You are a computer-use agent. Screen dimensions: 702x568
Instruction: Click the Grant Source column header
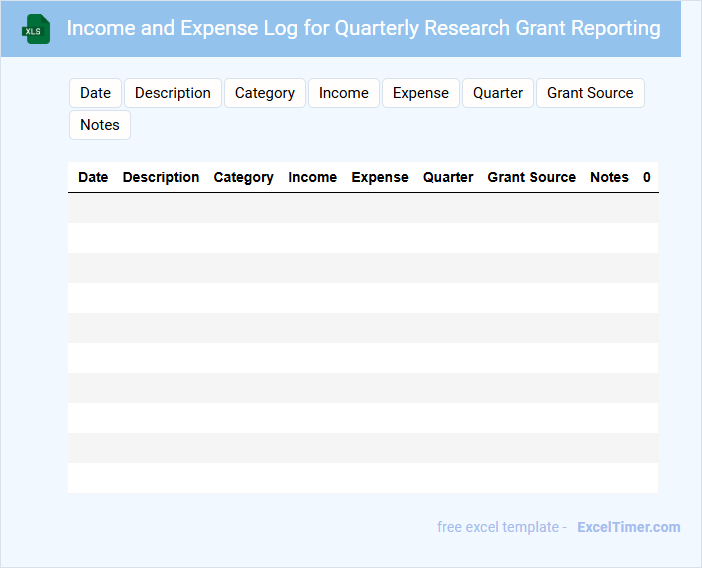531,177
